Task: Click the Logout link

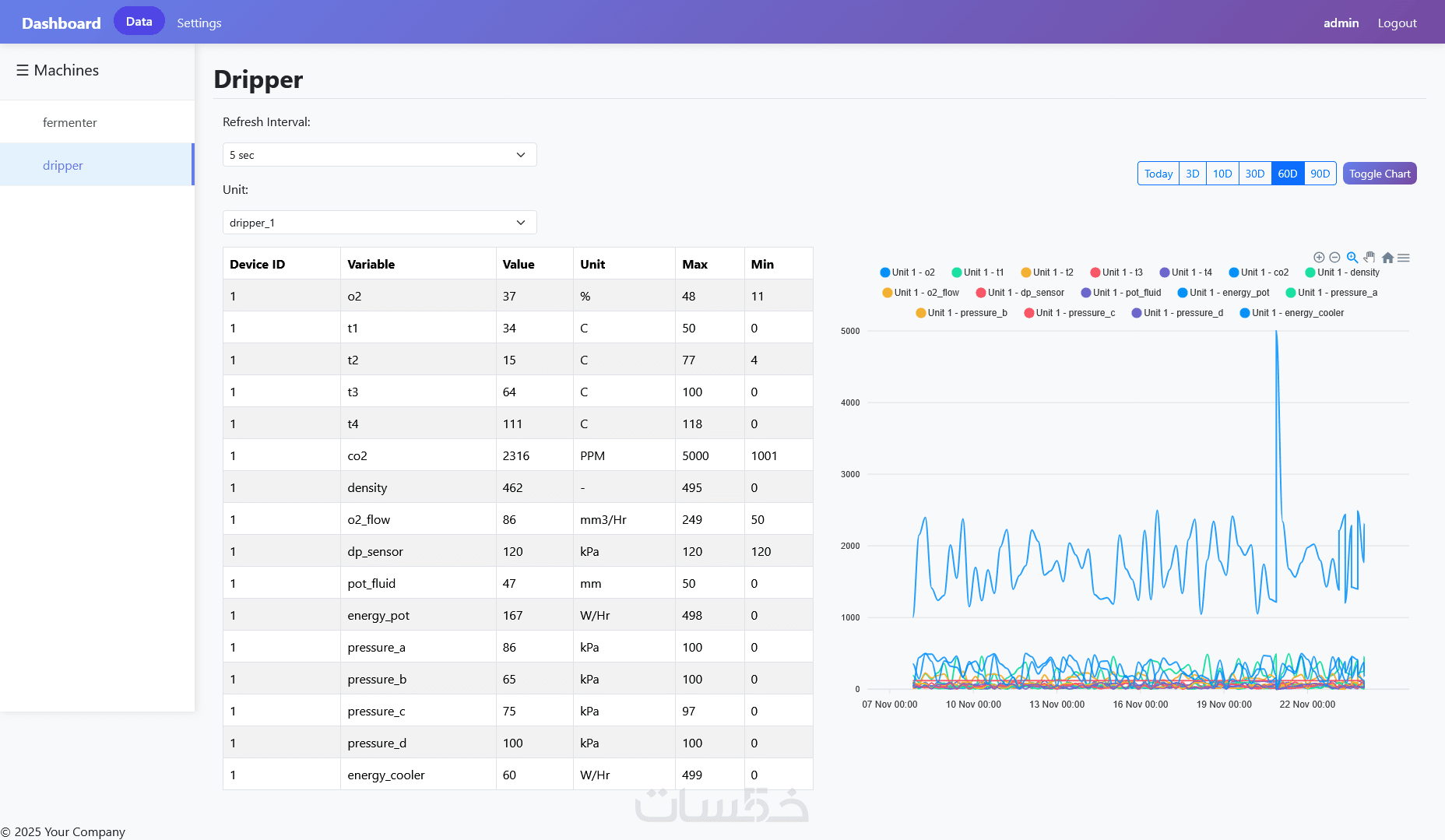Action: click(1398, 23)
